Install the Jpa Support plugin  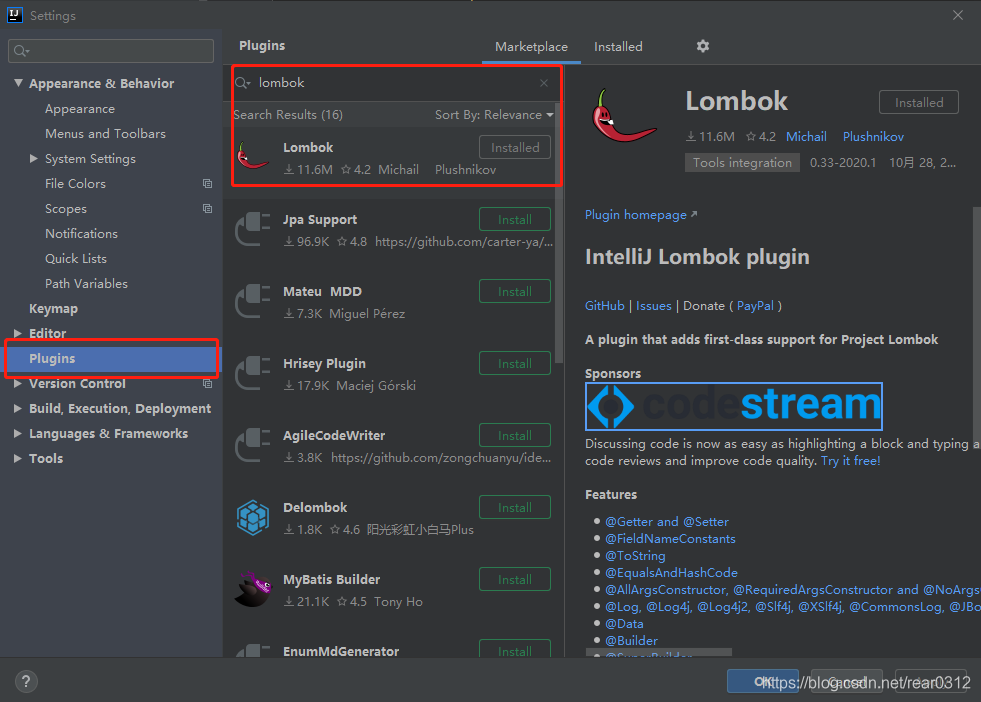click(514, 219)
